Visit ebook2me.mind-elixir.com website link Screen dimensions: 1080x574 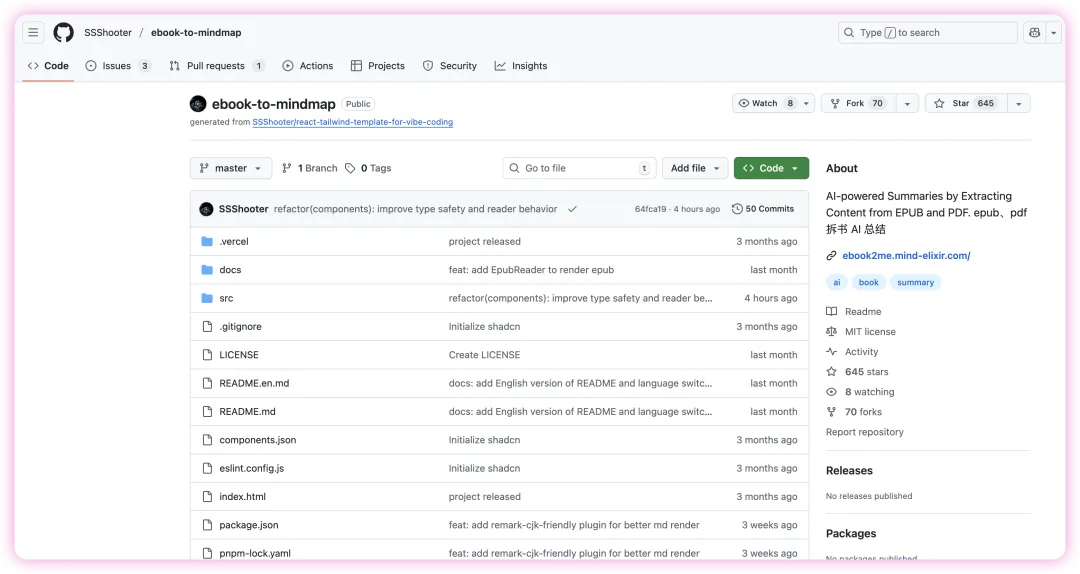click(x=906, y=255)
